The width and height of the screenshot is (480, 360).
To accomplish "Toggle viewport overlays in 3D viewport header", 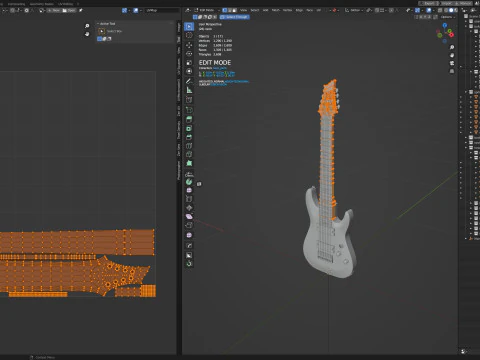I will (429, 10).
